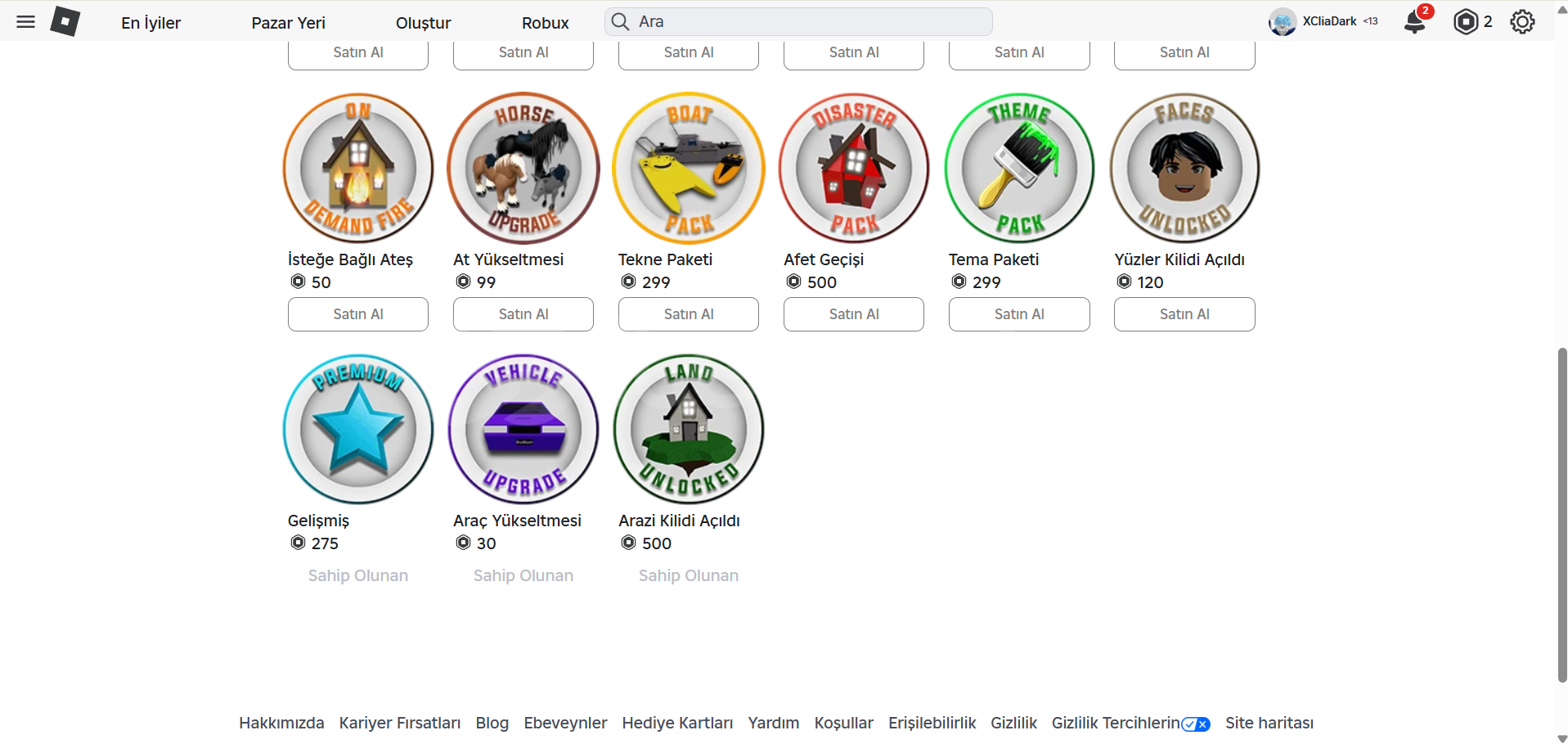Click the Premium star pass badge
Image resolution: width=1568 pixels, height=744 pixels.
(358, 429)
